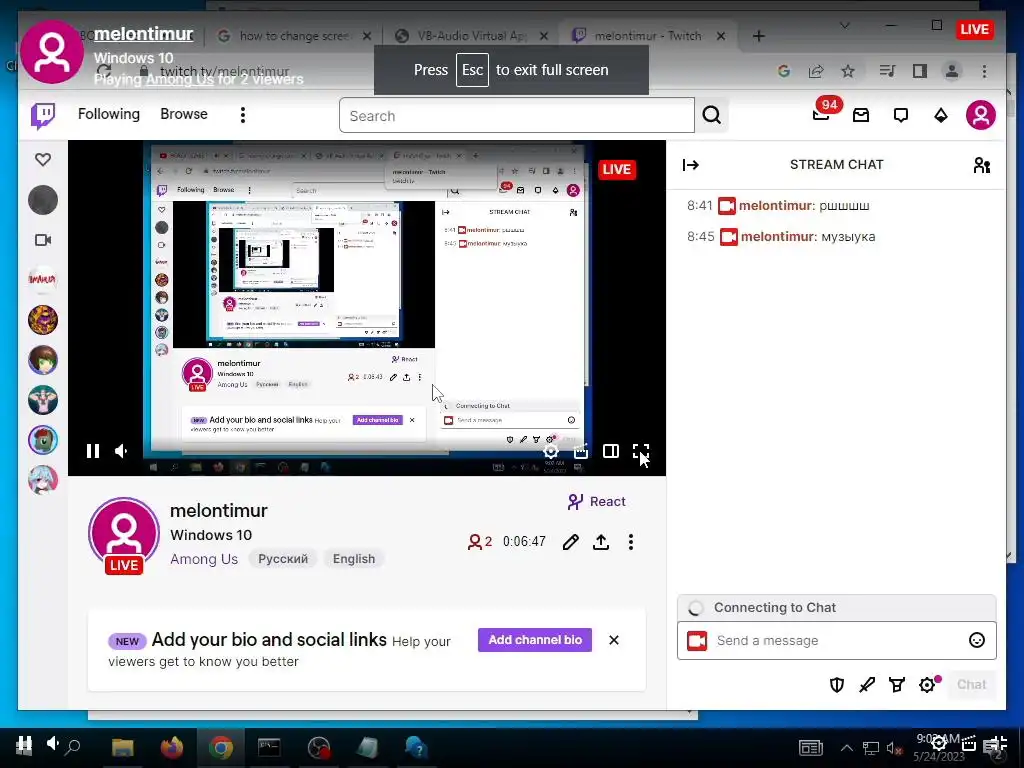Open the chat community users list icon
Viewport: 1024px width, 768px height.
click(x=982, y=165)
